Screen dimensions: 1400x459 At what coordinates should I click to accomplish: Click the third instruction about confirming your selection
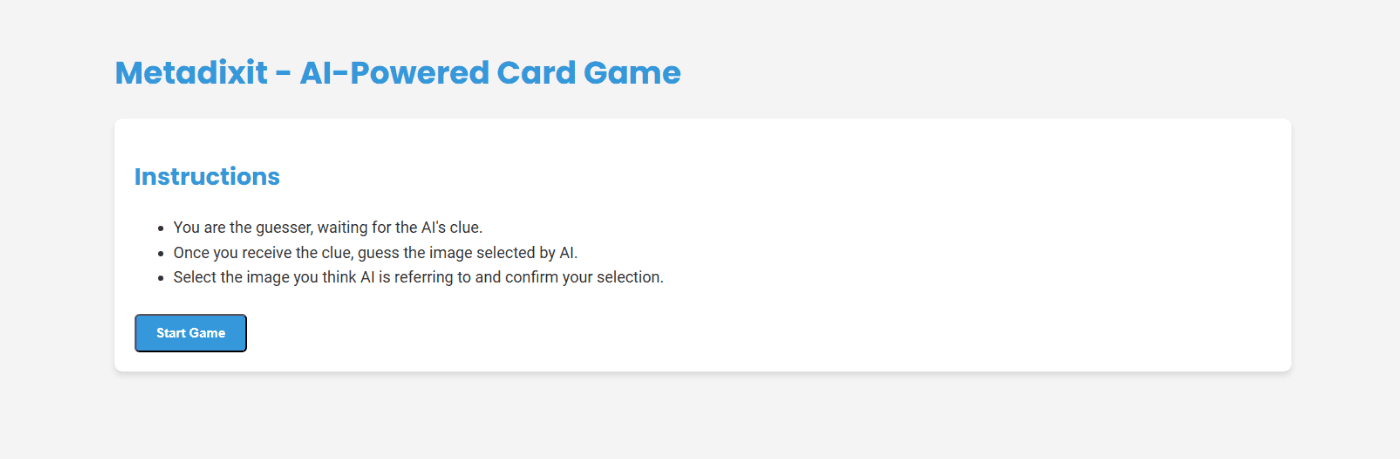418,277
